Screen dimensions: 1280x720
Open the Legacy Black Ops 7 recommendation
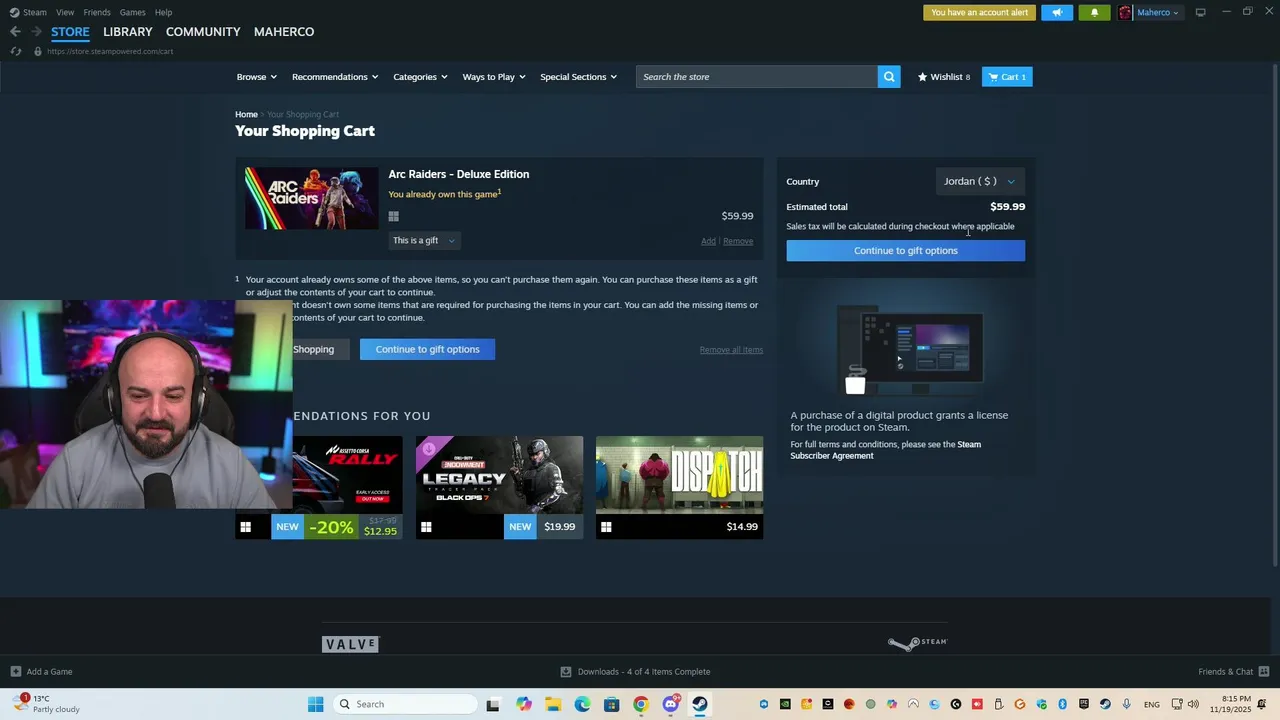[x=499, y=487]
